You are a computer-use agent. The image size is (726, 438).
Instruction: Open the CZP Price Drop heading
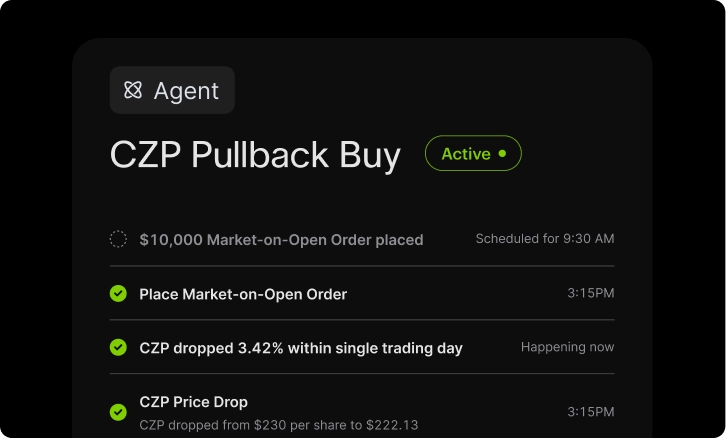click(193, 402)
